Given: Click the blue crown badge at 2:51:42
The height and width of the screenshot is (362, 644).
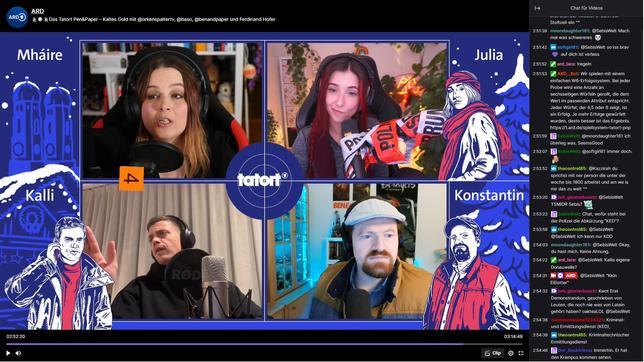Looking at the screenshot, I should [x=553, y=47].
